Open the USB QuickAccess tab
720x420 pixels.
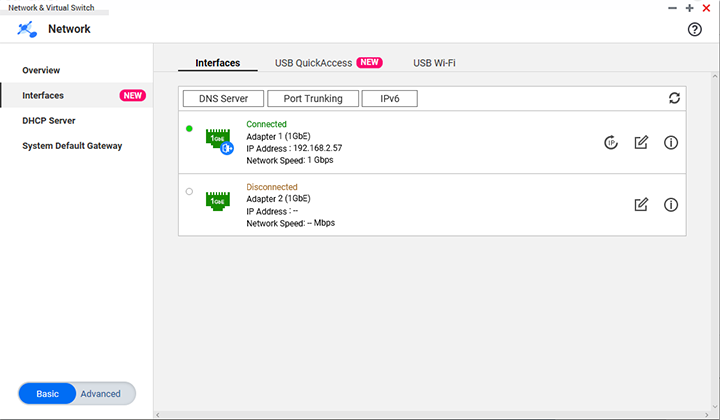(313, 63)
